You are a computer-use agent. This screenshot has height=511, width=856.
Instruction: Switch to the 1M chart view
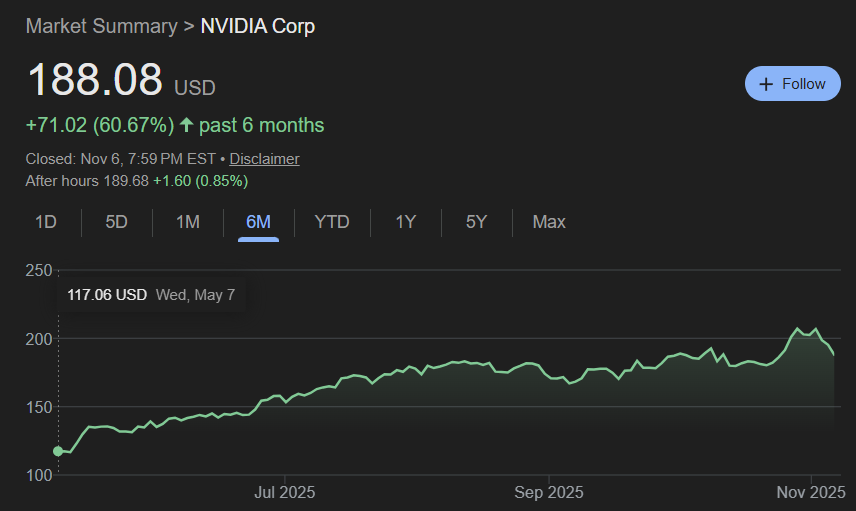(x=188, y=222)
